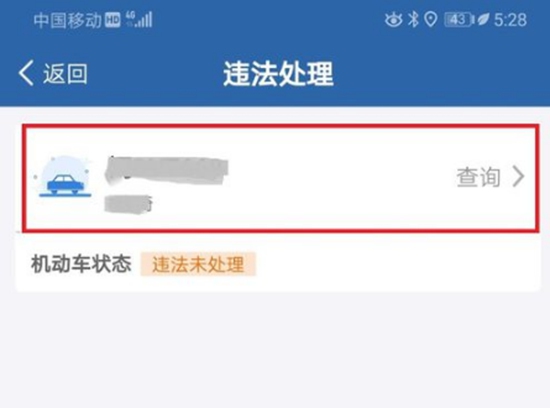Image resolution: width=550 pixels, height=408 pixels.
Task: Tap the back arrow chevron
Action: coord(26,73)
